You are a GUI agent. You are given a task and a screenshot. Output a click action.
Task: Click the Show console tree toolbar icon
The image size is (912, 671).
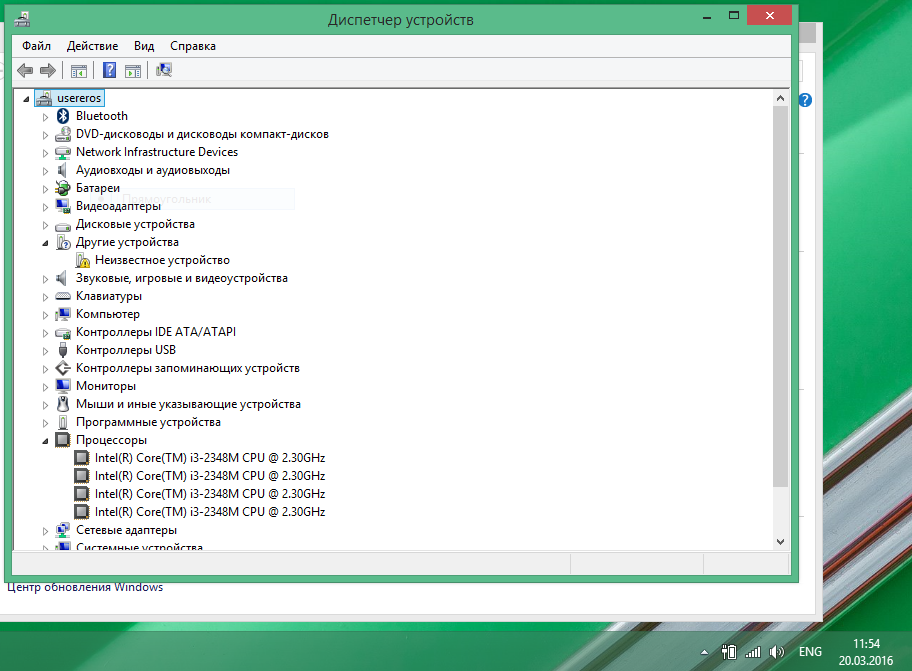coord(79,71)
